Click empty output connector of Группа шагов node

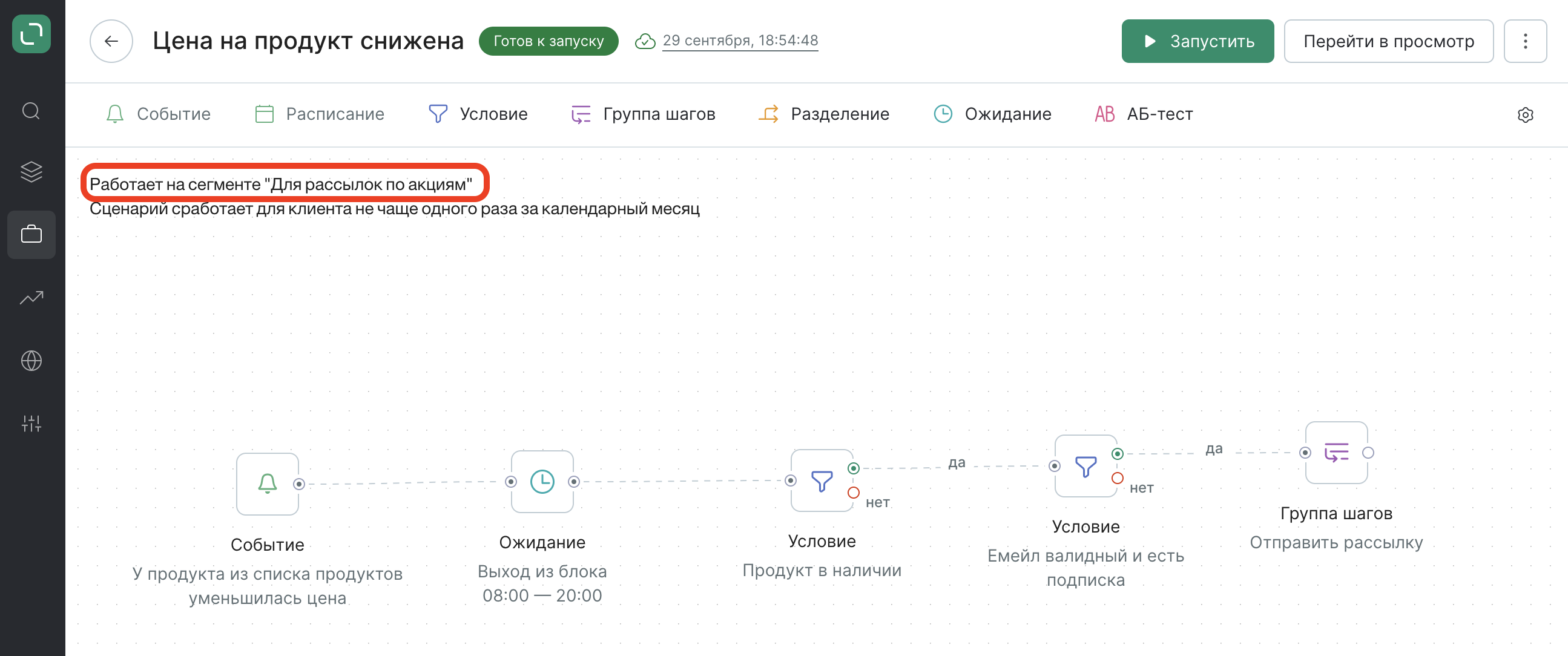pos(1368,452)
